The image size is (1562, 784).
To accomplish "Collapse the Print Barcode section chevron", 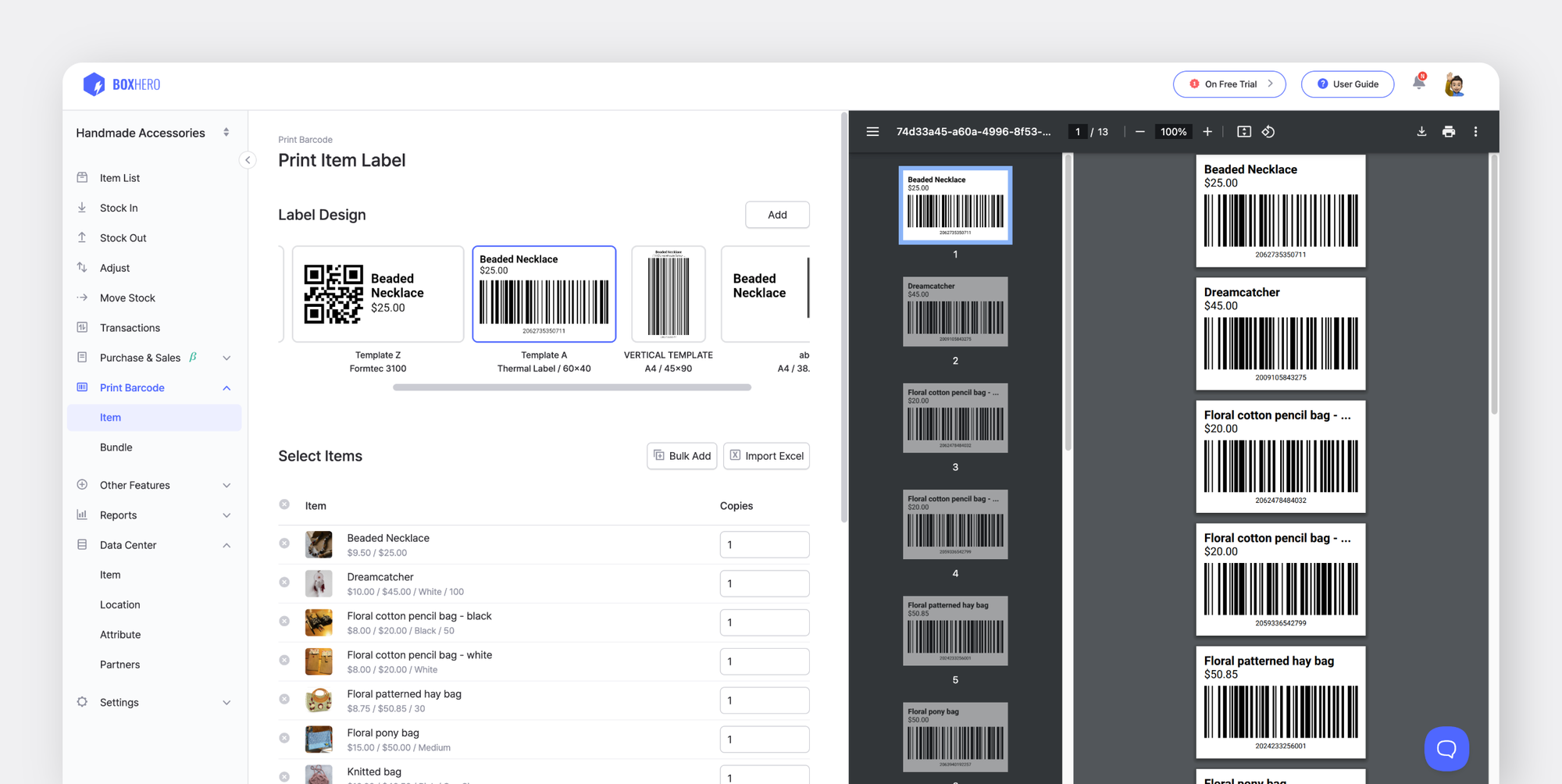I will (x=226, y=387).
